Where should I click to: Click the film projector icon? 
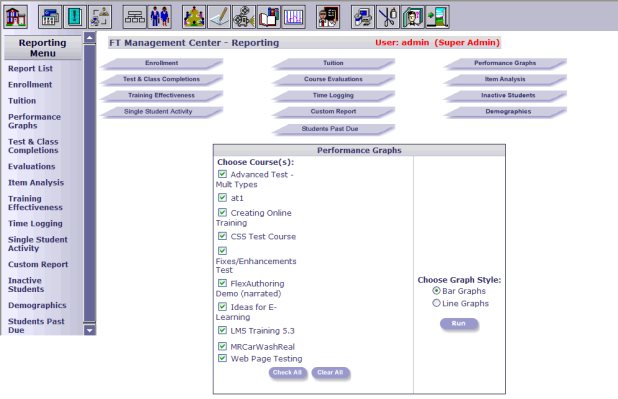click(244, 17)
